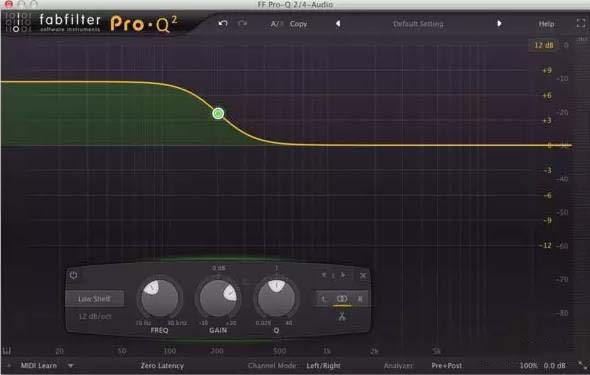Remove band with the X icon
This screenshot has width=590, height=375.
(x=363, y=276)
